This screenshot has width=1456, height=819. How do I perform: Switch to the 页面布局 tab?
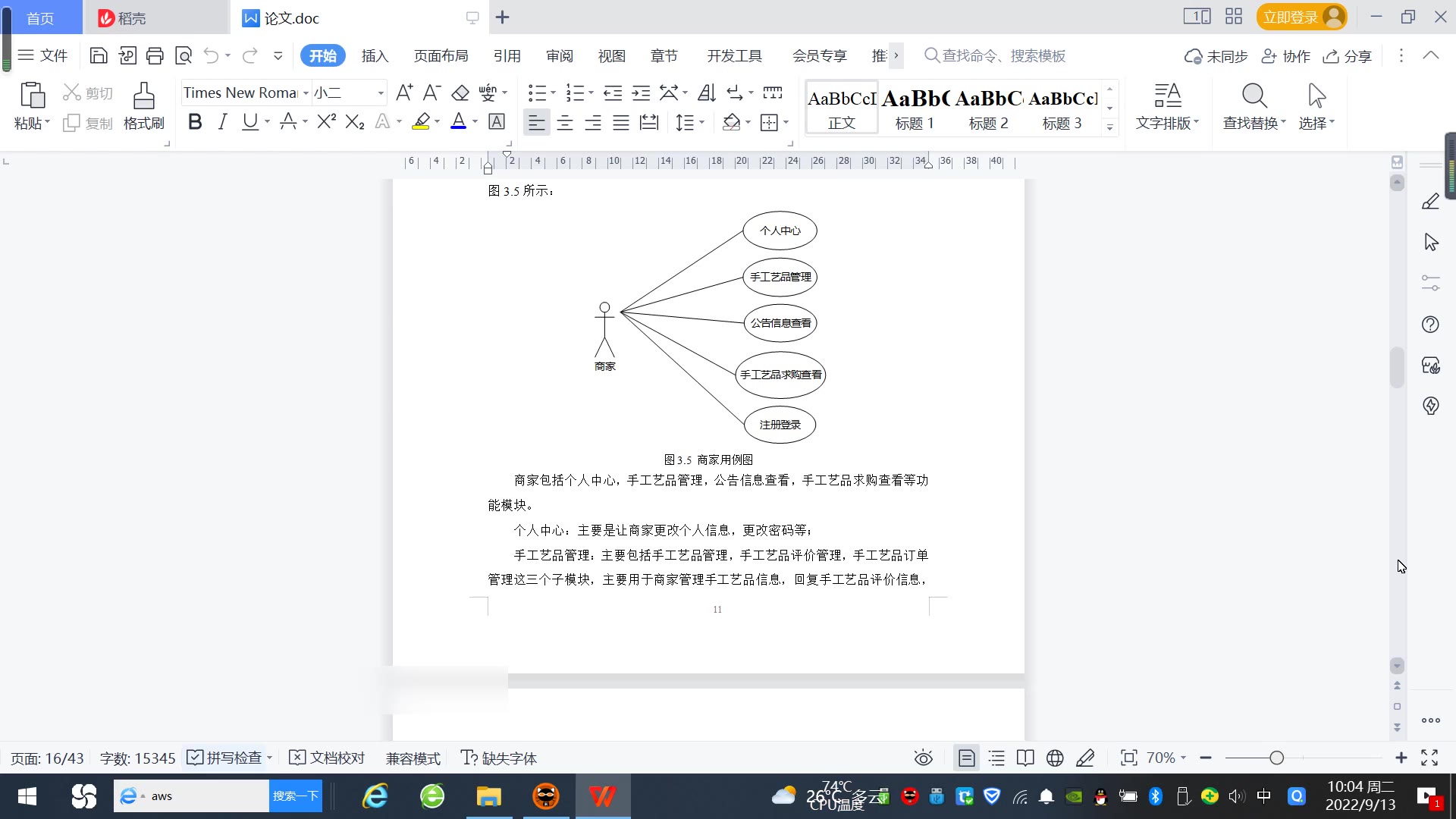click(441, 56)
